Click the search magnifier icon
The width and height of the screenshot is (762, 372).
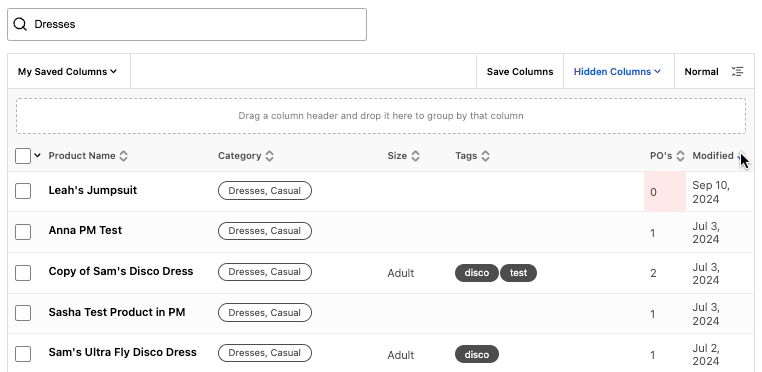click(x=20, y=24)
